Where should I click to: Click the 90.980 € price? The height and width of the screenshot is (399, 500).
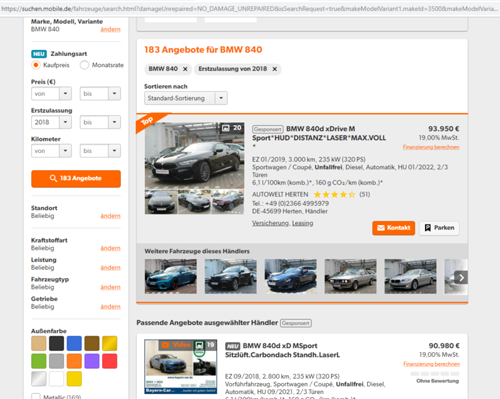point(444,346)
